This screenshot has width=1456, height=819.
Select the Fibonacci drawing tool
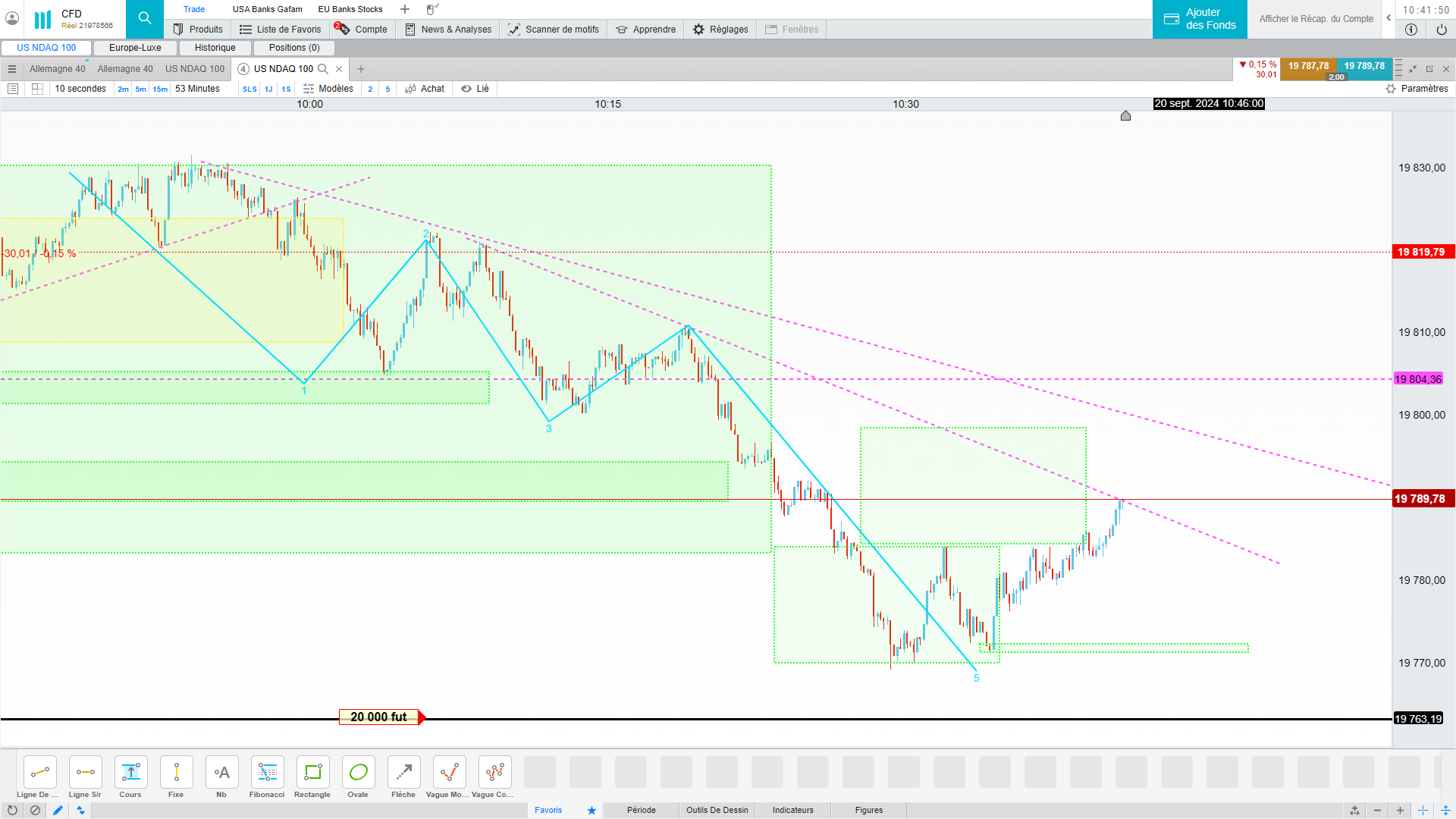[267, 773]
